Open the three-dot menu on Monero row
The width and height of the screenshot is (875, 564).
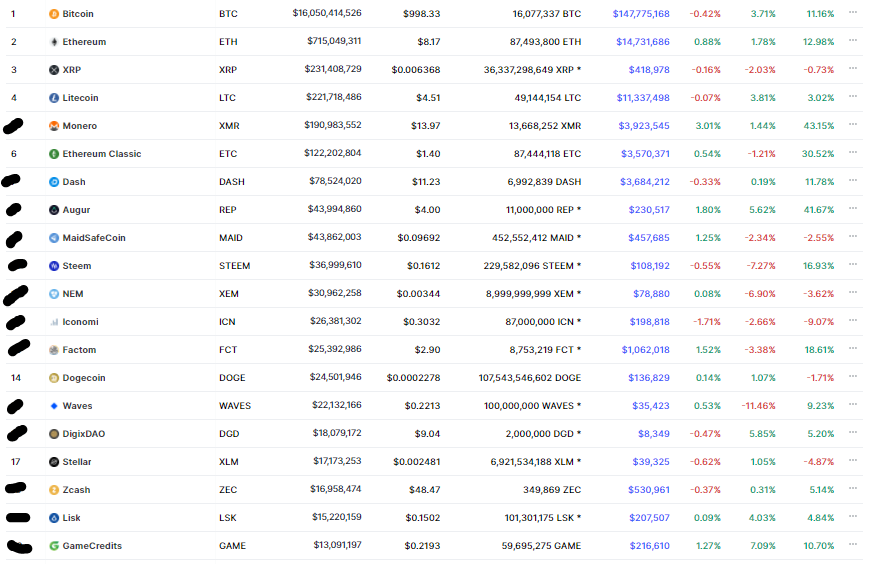tap(853, 124)
